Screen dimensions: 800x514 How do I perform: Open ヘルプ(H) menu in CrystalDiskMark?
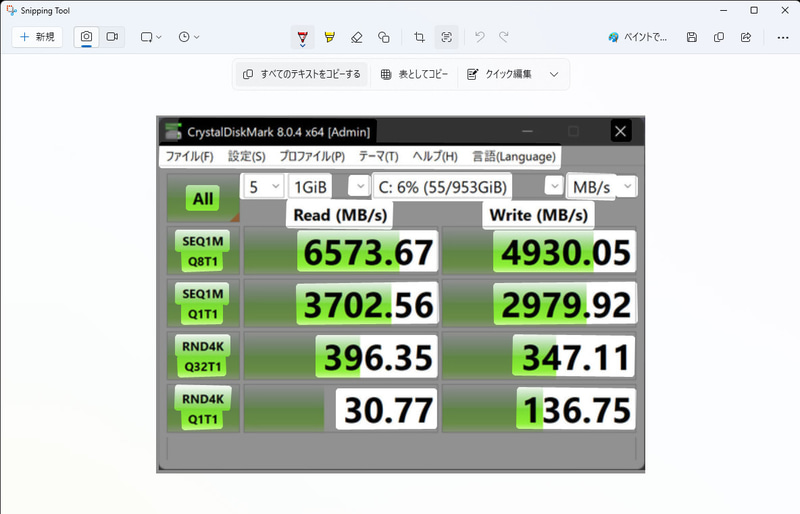[x=435, y=156]
